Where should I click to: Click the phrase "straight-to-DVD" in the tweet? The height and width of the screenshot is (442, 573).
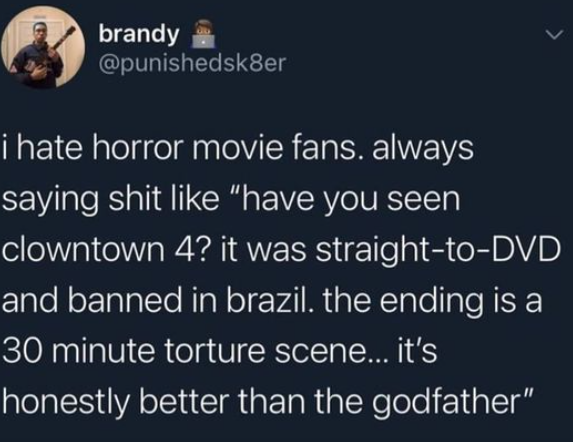[438, 252]
